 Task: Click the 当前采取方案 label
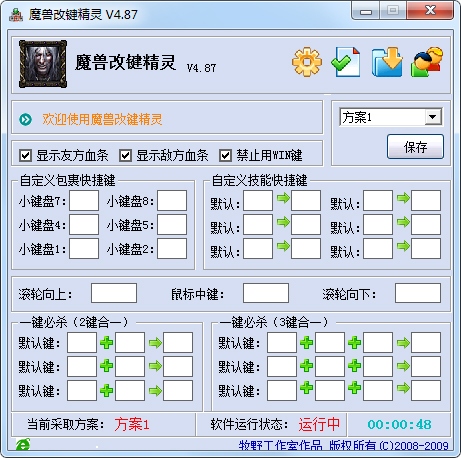tap(66, 425)
